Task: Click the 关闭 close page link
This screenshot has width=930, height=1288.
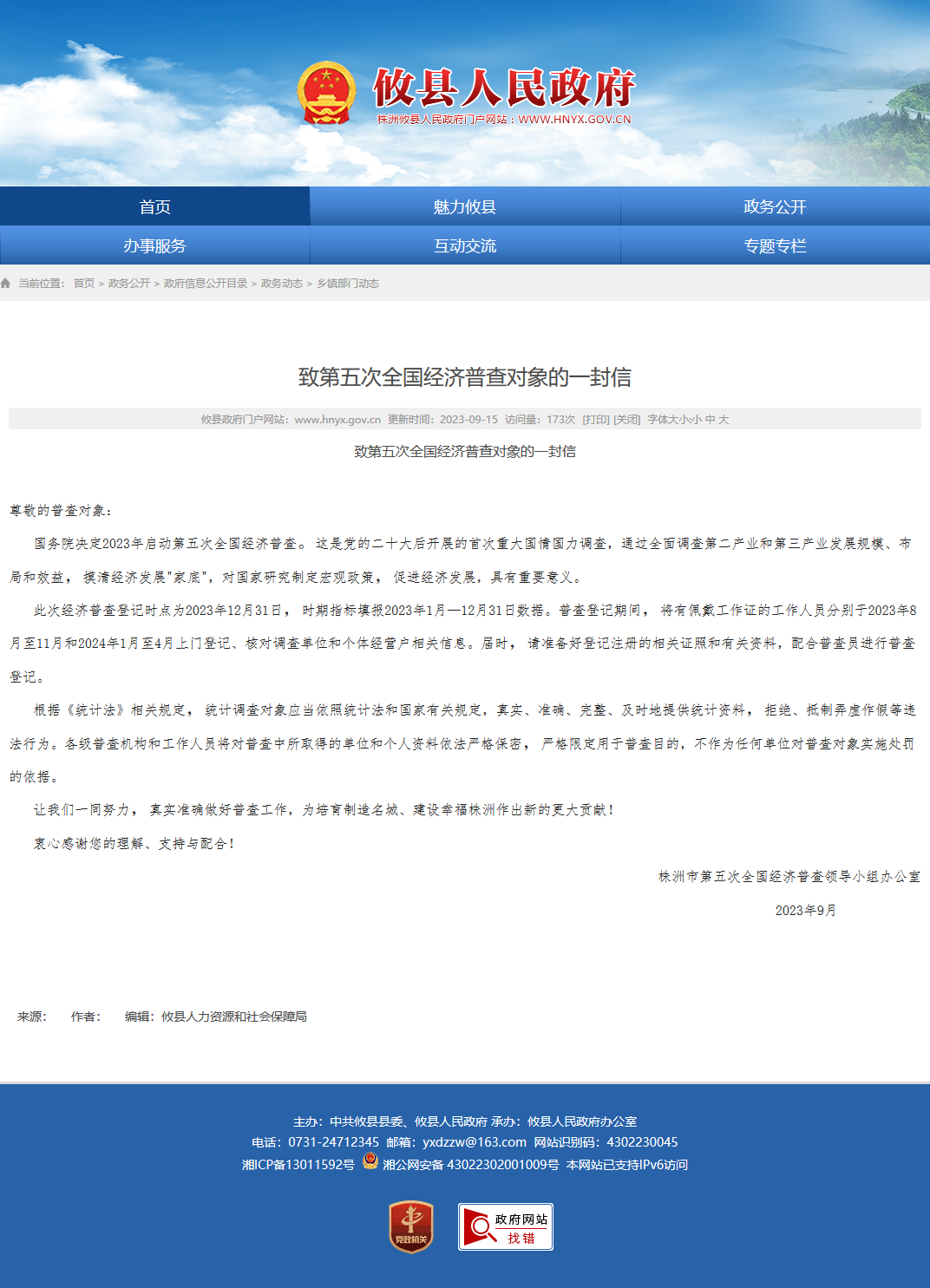Action: pyautogui.click(x=627, y=420)
